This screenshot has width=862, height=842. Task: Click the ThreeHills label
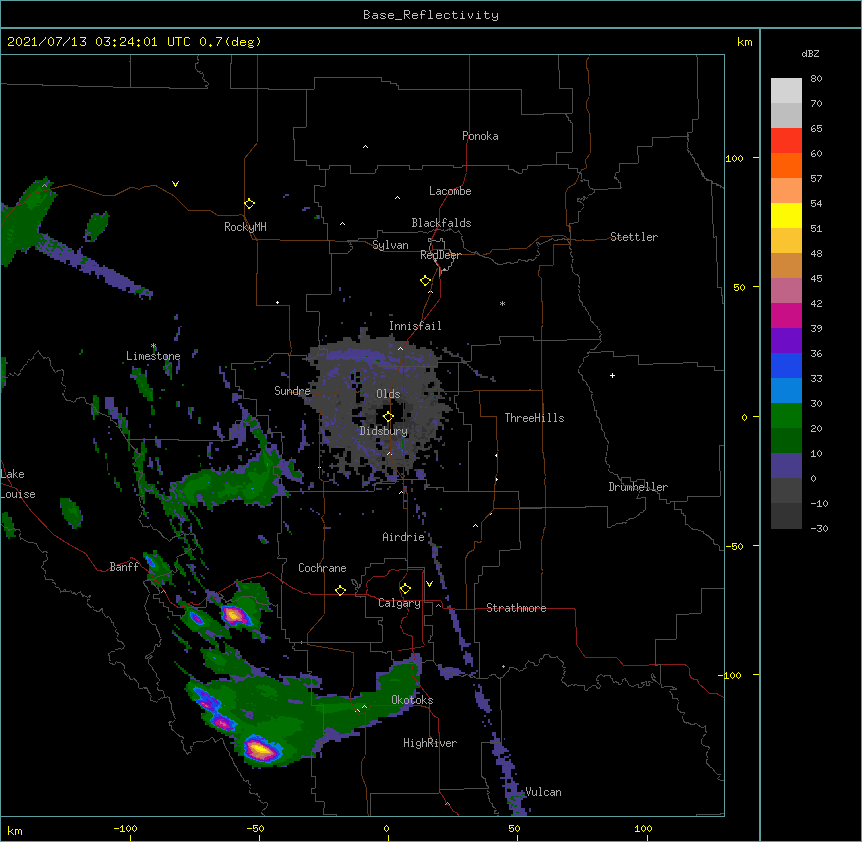534,418
